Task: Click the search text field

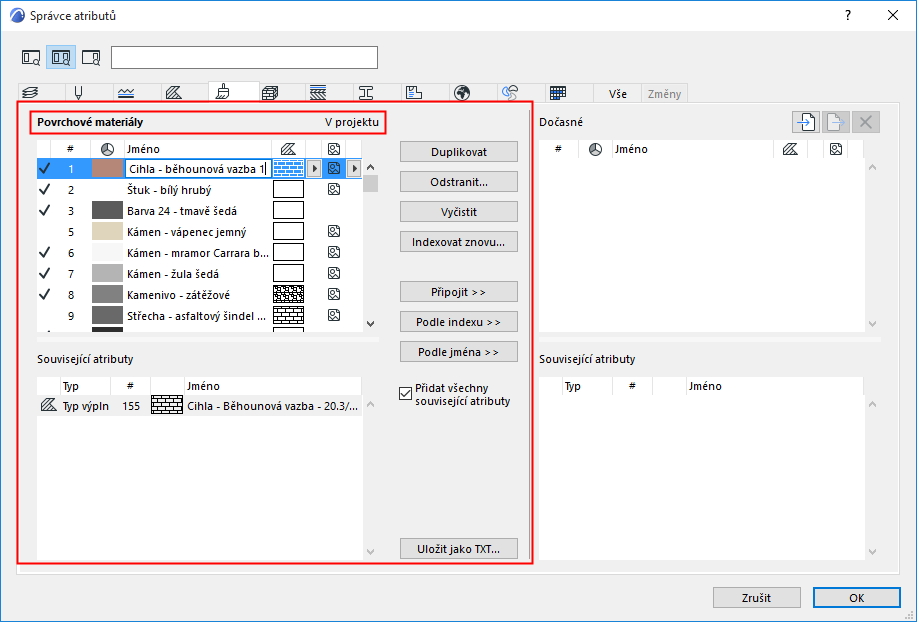Action: pyautogui.click(x=244, y=57)
